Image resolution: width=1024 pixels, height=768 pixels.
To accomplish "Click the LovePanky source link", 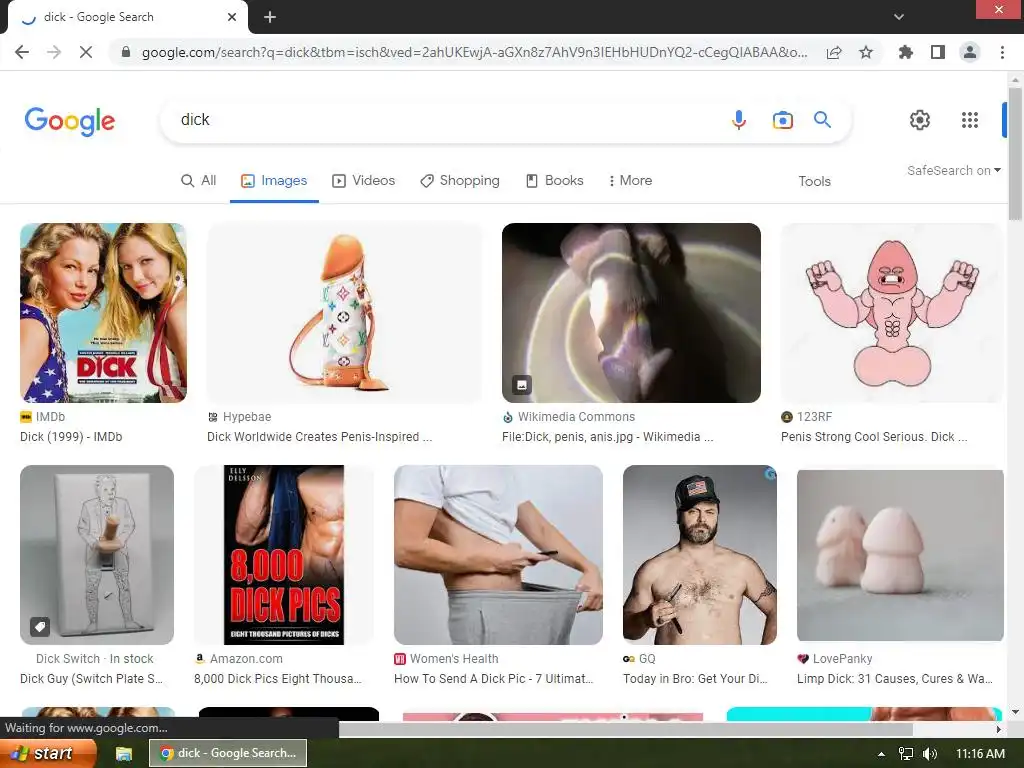I will coord(835,659).
